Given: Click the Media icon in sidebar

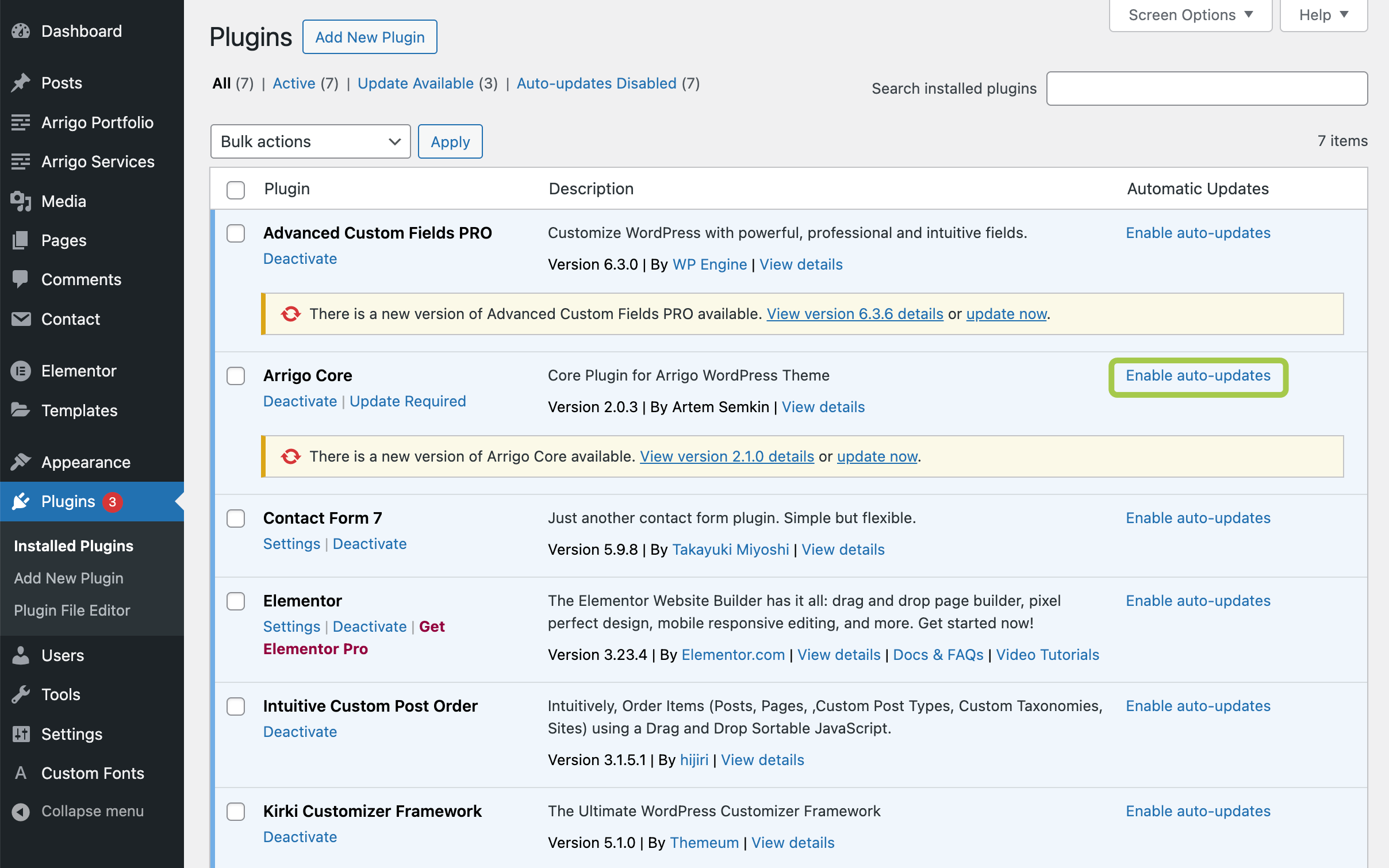Looking at the screenshot, I should pos(21,201).
